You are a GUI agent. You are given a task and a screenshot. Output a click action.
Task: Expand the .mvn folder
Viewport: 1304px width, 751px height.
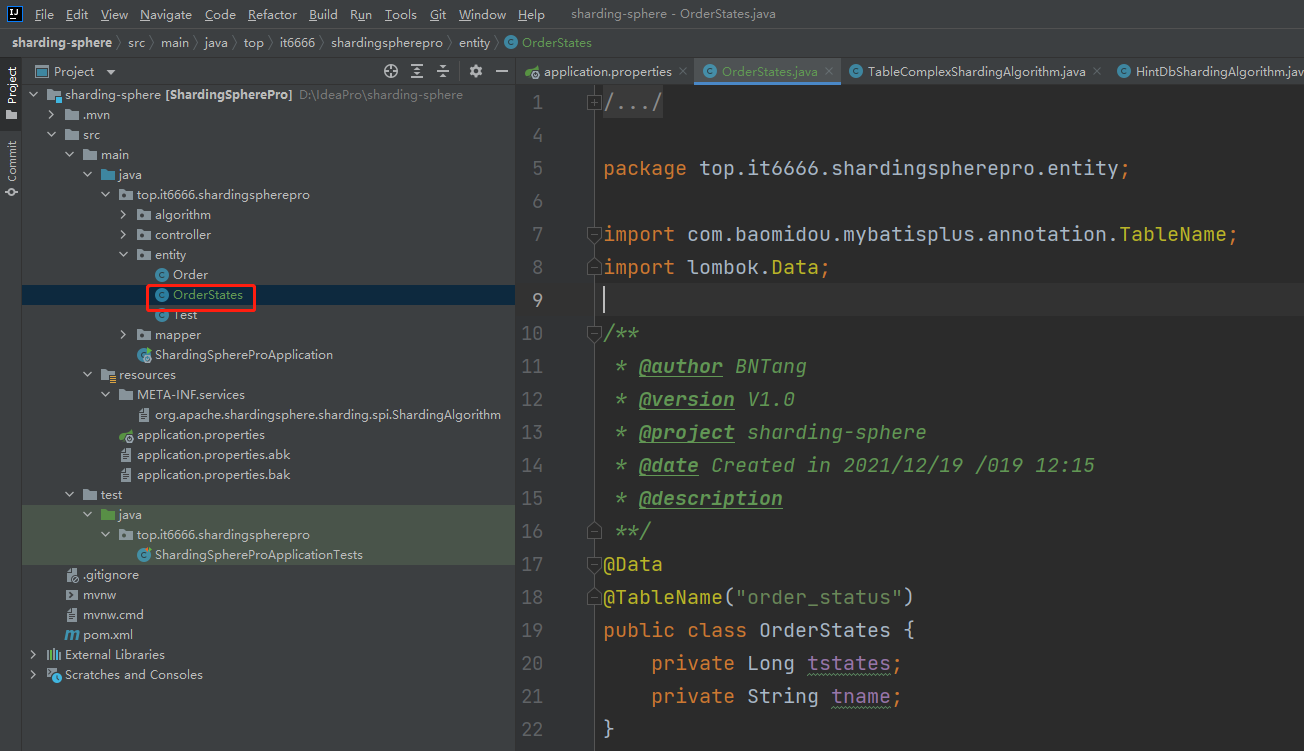point(51,115)
